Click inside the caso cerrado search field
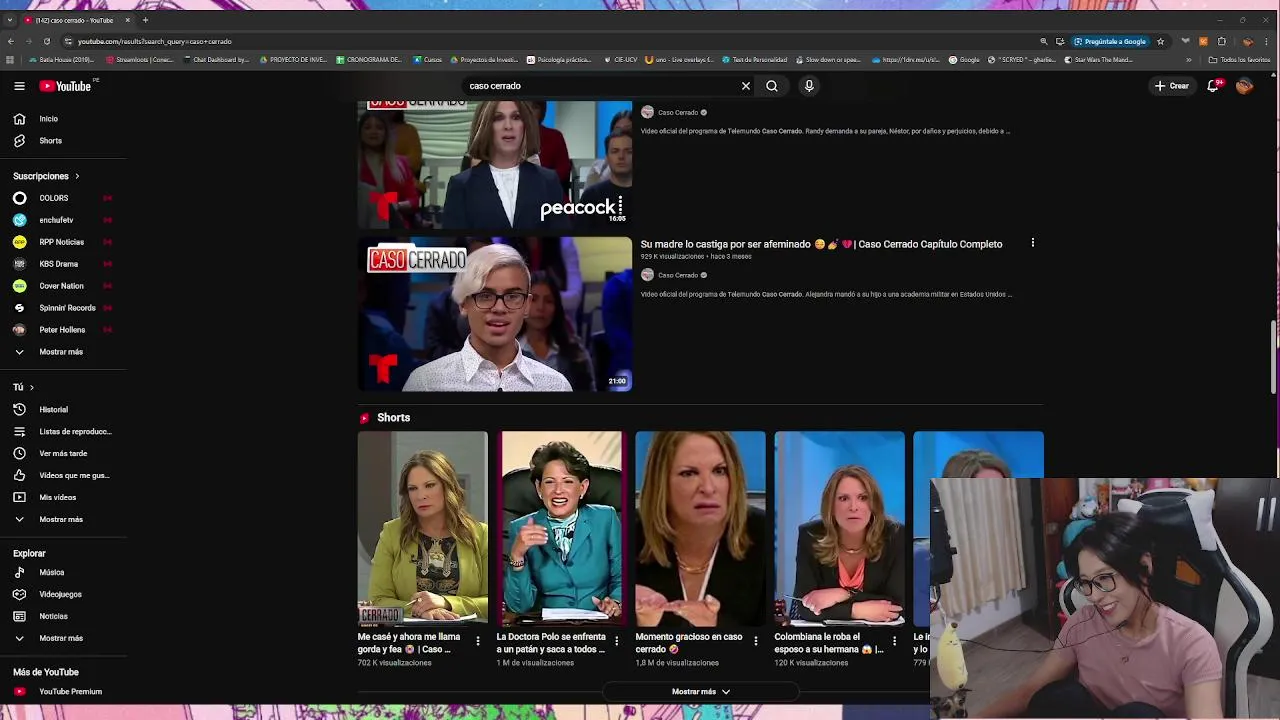This screenshot has width=1280, height=720. (x=600, y=86)
